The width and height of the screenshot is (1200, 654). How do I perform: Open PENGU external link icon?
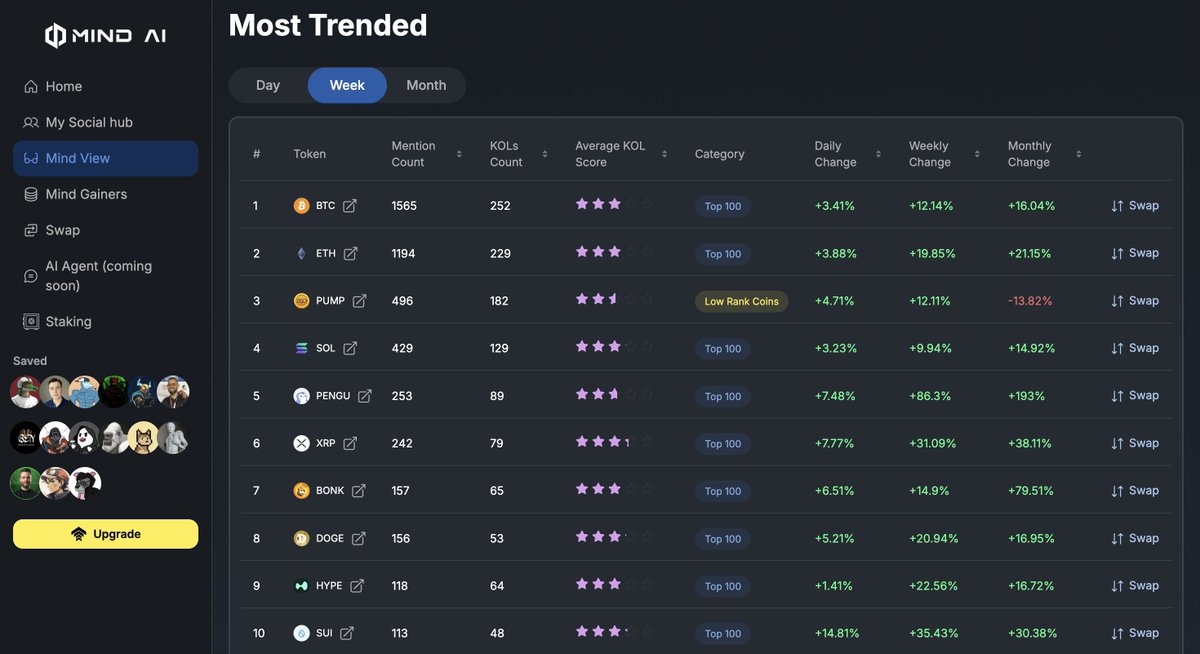[x=365, y=396]
